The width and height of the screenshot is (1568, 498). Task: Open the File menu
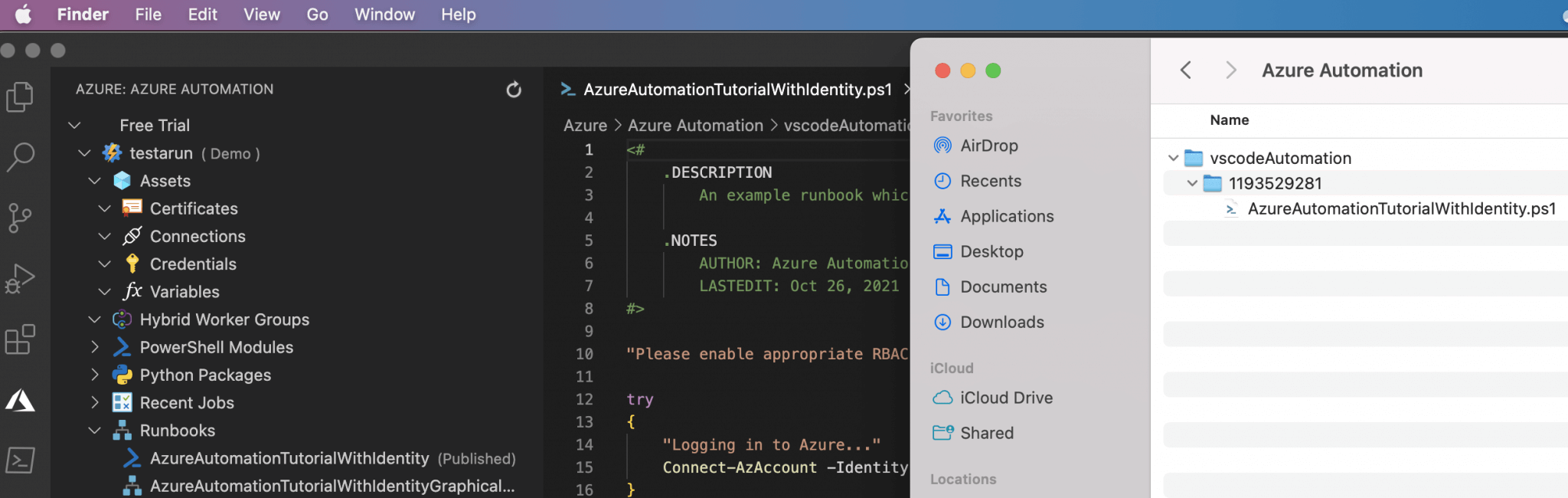[149, 15]
